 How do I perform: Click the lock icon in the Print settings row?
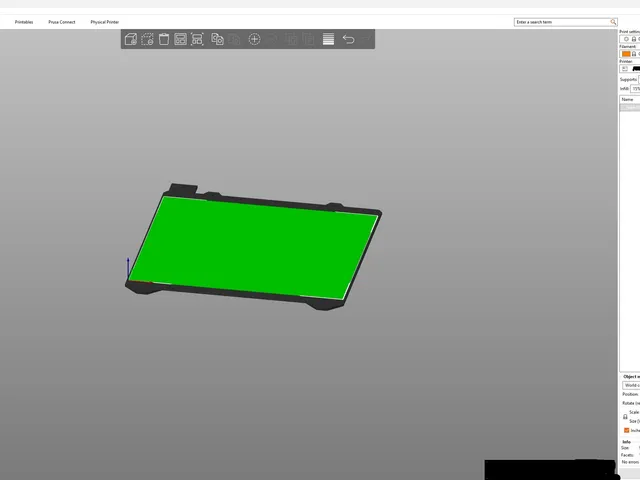[x=634, y=39]
